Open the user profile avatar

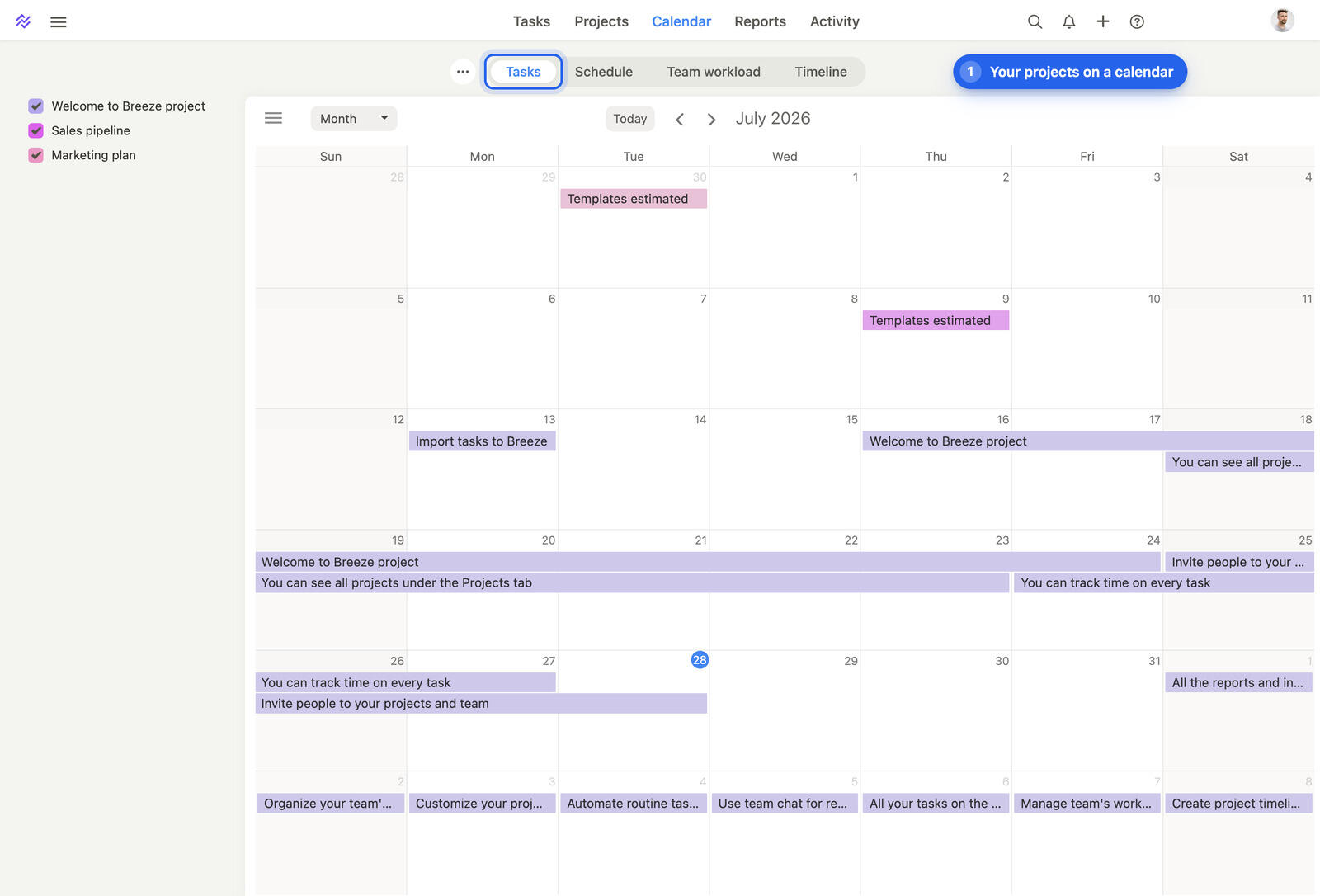coord(1282,21)
